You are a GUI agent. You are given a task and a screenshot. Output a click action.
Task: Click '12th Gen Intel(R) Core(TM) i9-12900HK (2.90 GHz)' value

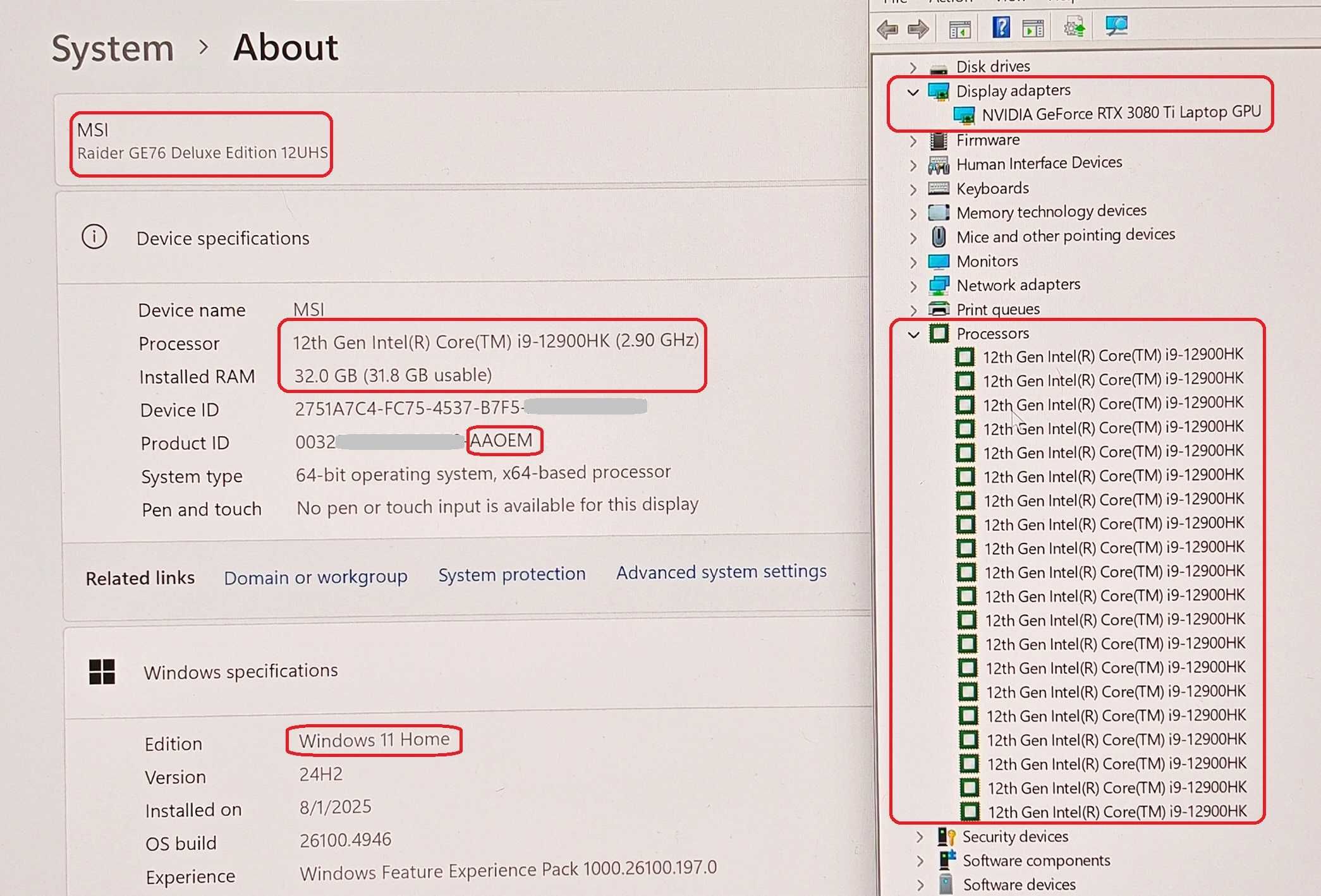(x=496, y=341)
